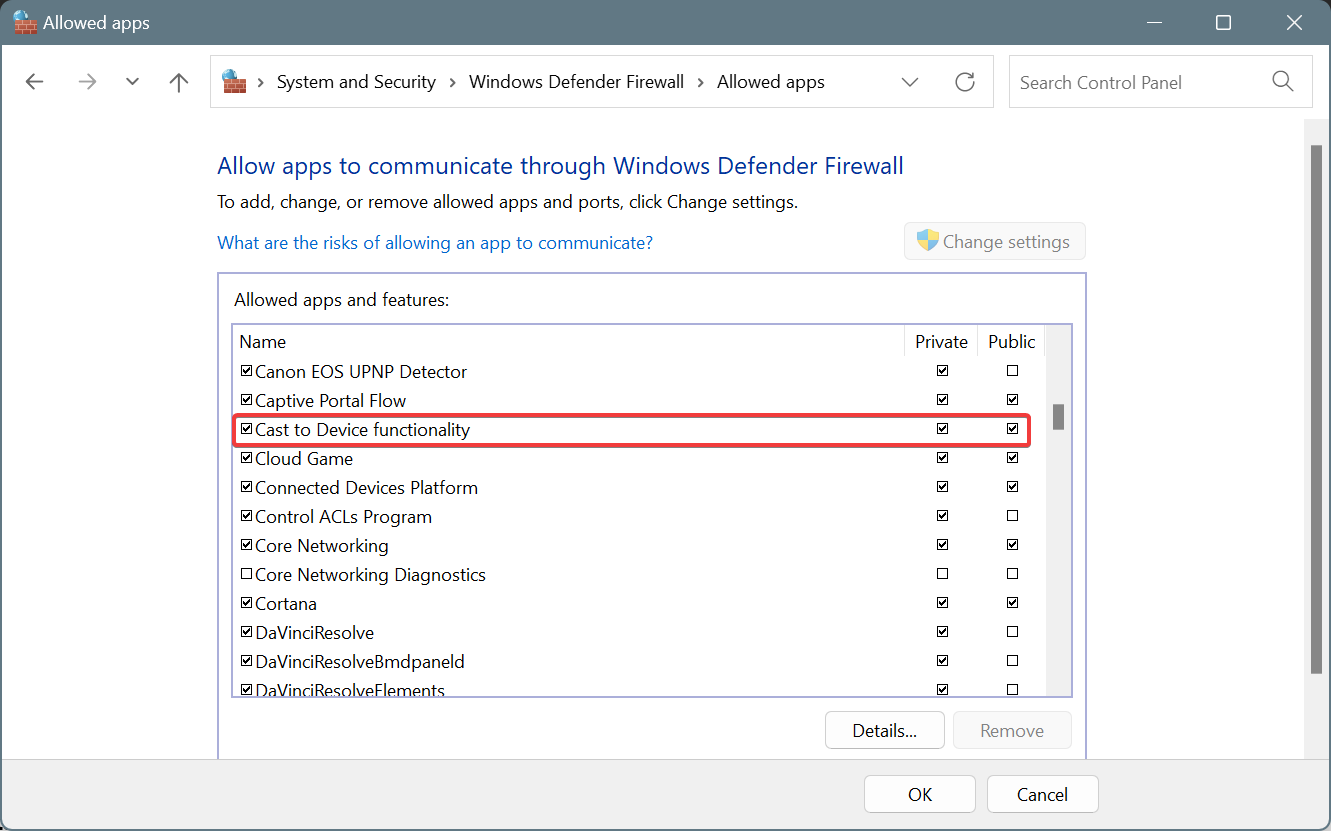The image size is (1331, 831).
Task: Toggle Public for Cast to Device functionality
Action: coord(1013,429)
